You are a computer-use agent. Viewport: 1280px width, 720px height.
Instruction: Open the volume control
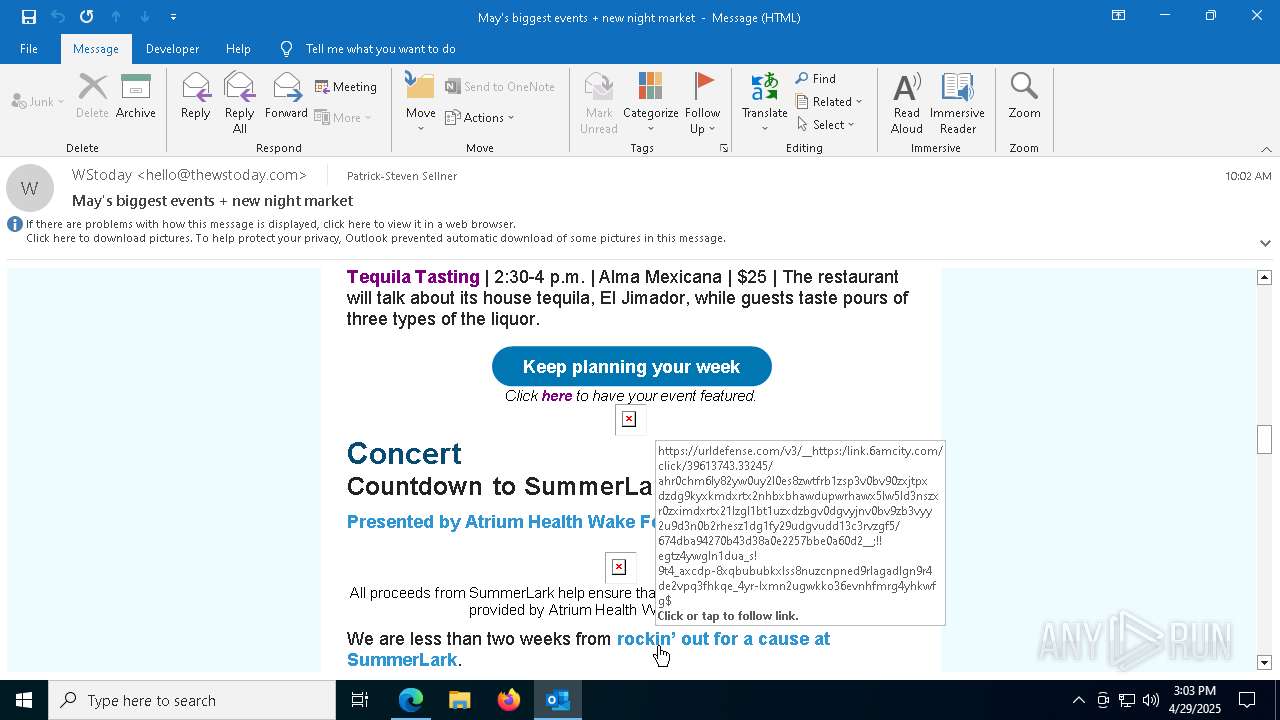click(1151, 700)
